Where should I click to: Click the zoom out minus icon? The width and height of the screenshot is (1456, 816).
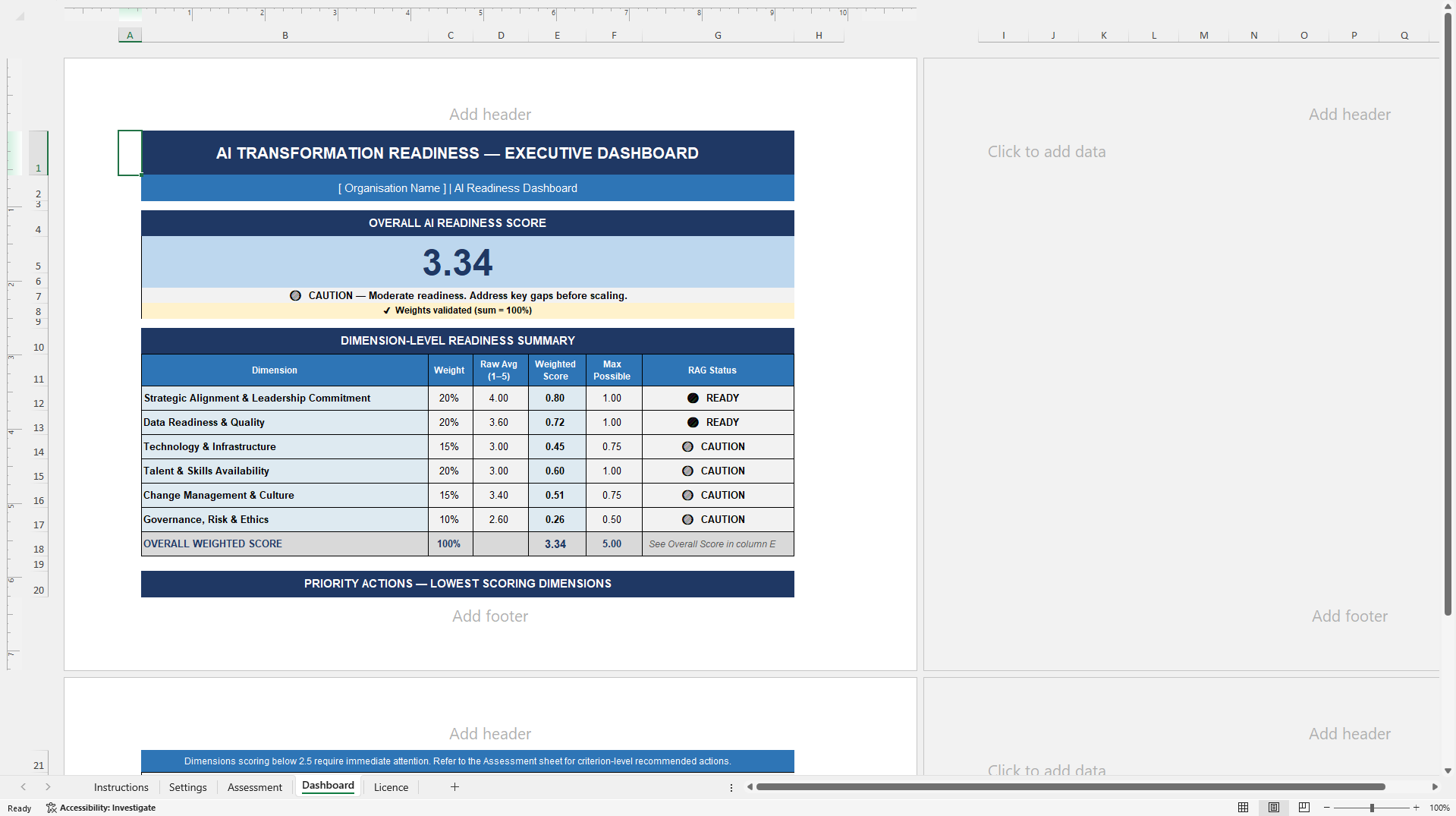[x=1326, y=808]
